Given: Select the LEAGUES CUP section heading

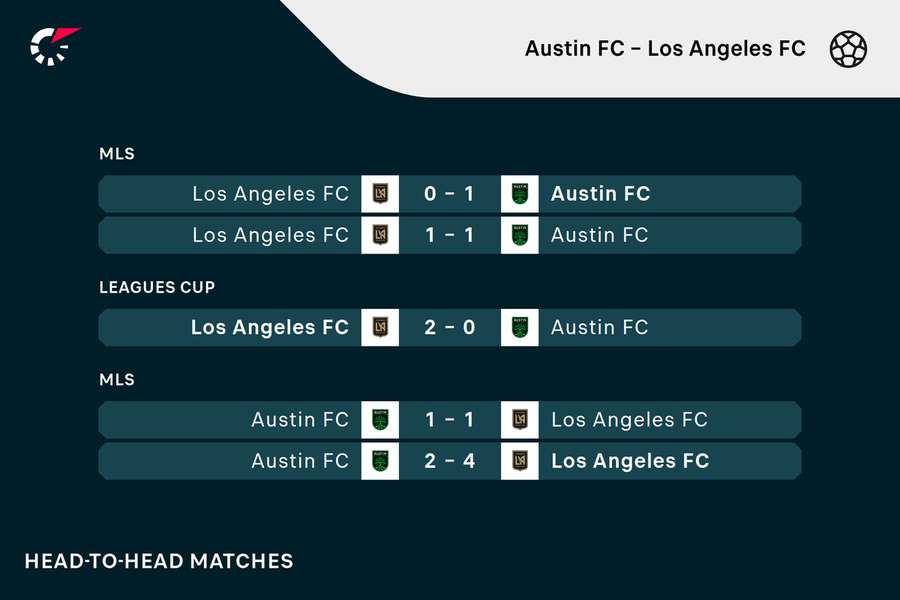Looking at the screenshot, I should pos(157,287).
